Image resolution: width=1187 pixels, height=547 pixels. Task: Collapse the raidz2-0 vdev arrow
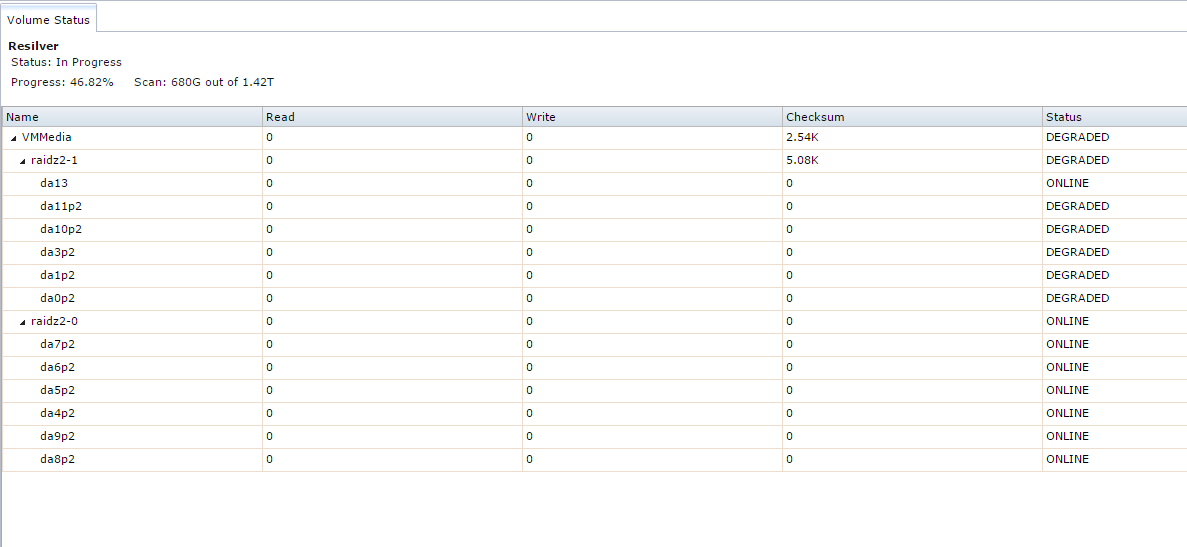coord(23,322)
